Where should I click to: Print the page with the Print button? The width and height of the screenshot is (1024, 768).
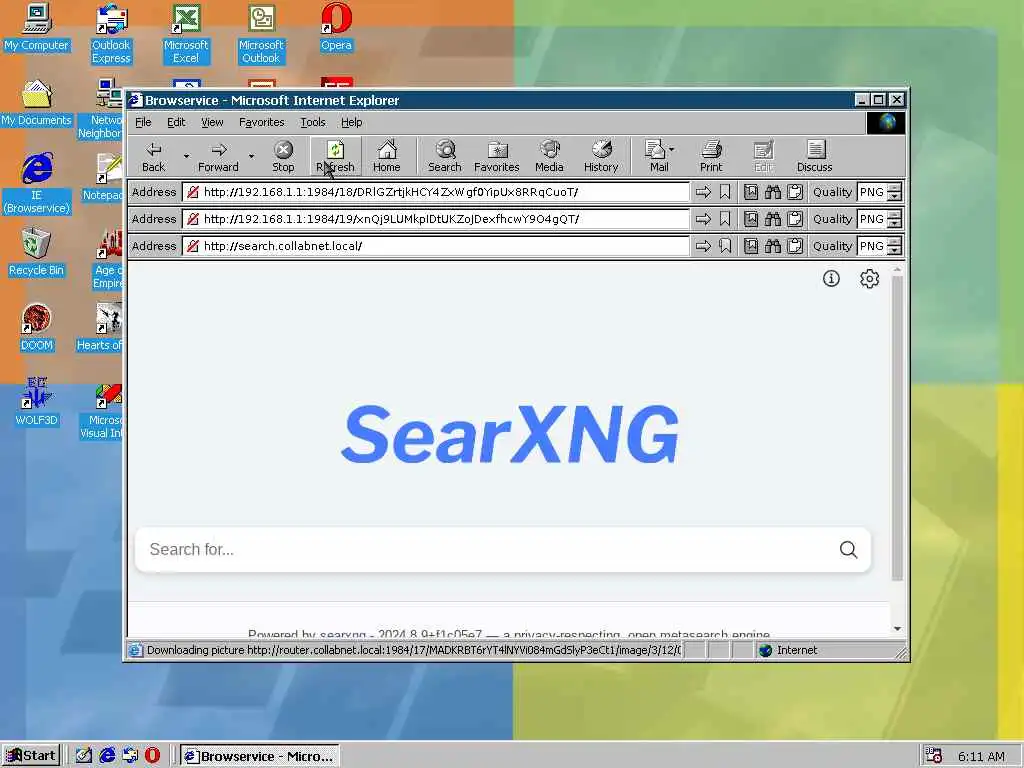[711, 157]
